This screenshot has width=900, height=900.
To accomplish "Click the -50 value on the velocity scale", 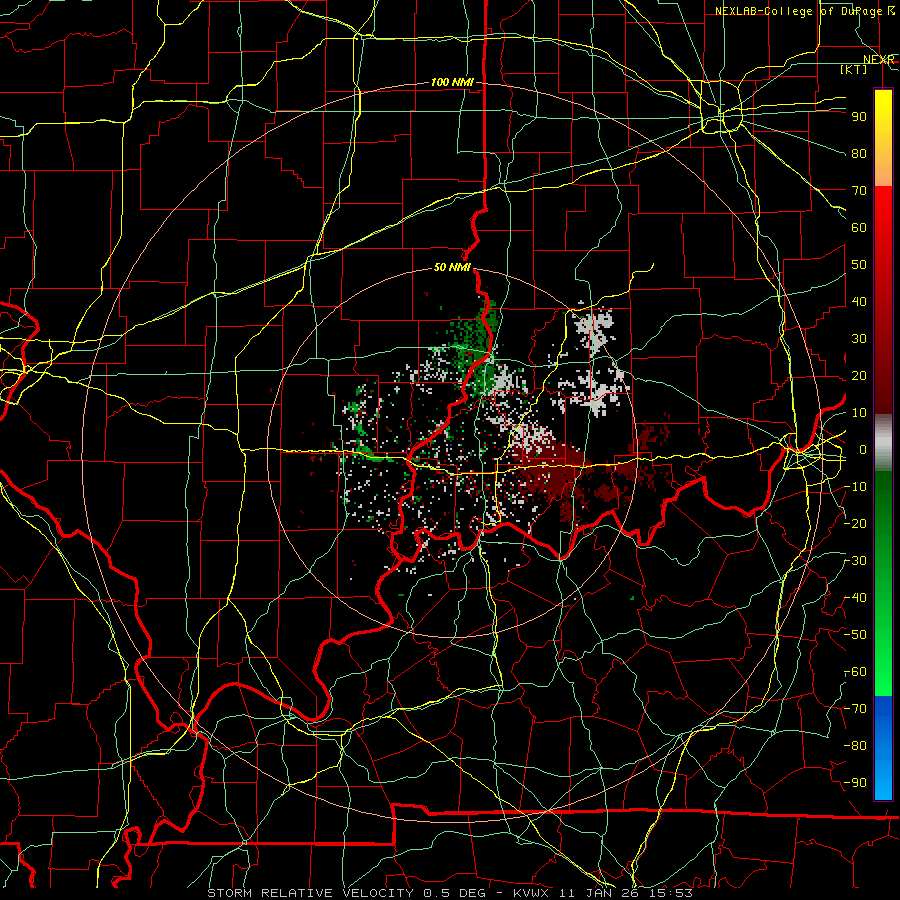I will [856, 635].
